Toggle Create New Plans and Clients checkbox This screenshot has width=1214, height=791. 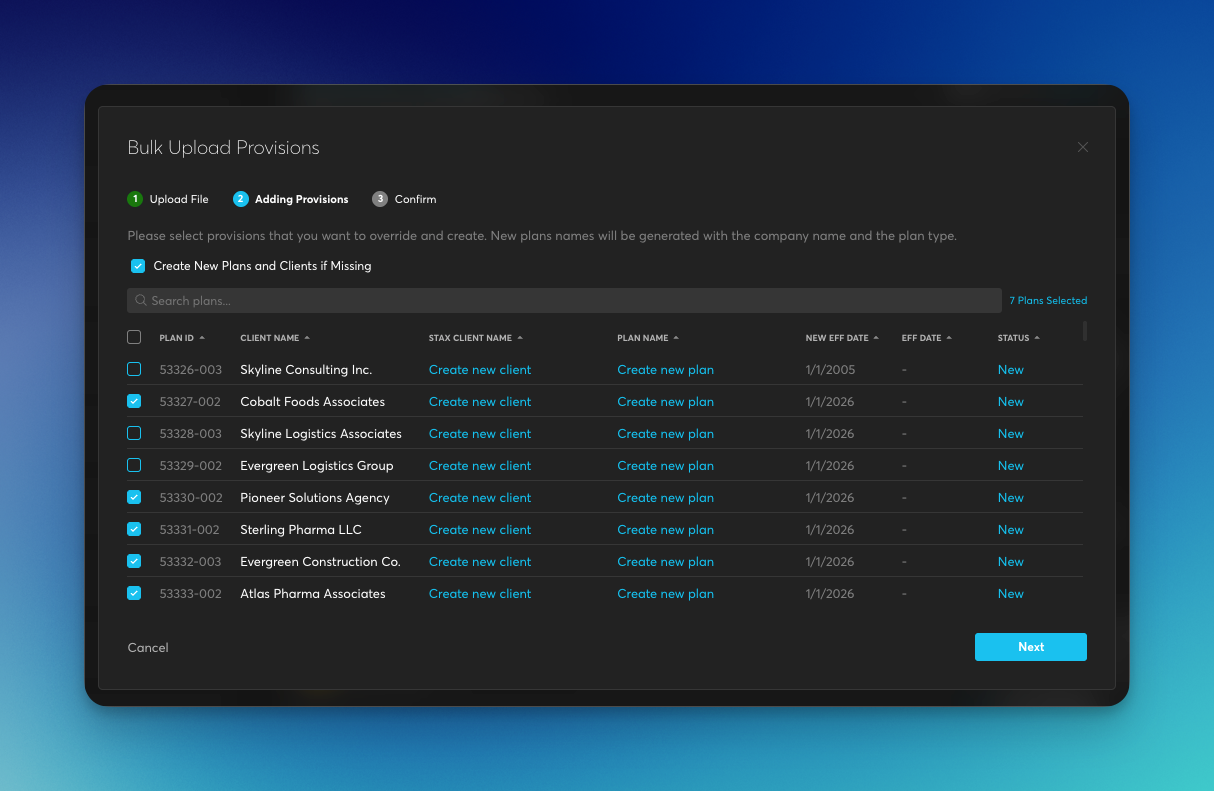(x=138, y=266)
